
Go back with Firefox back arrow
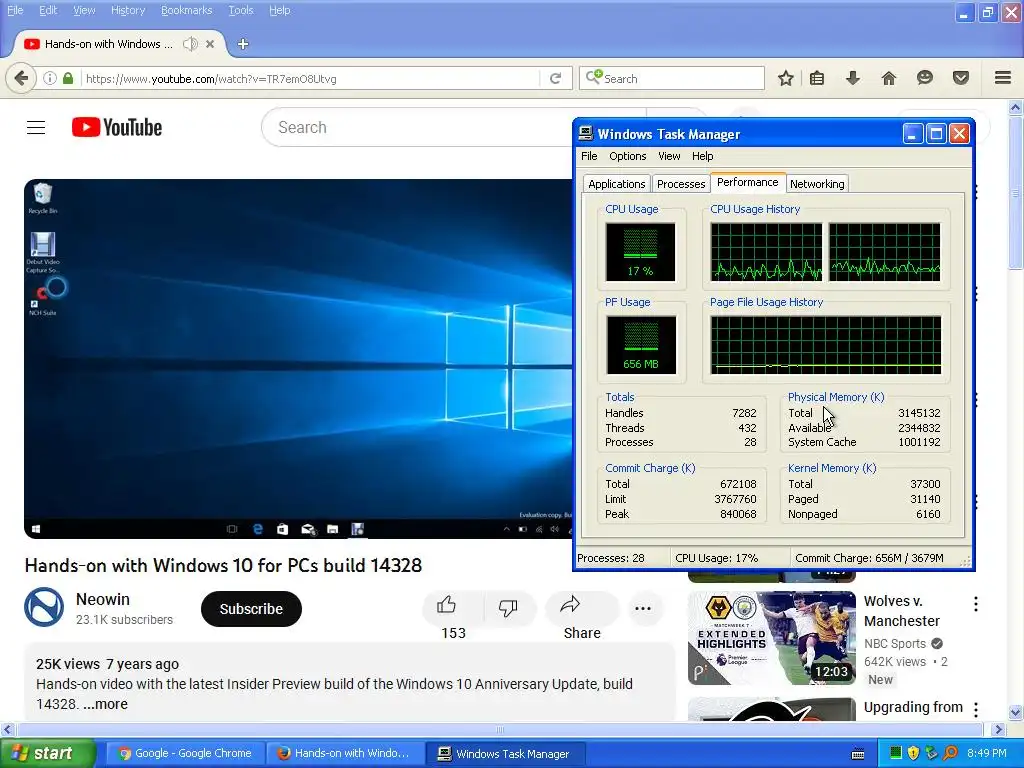[x=21, y=78]
